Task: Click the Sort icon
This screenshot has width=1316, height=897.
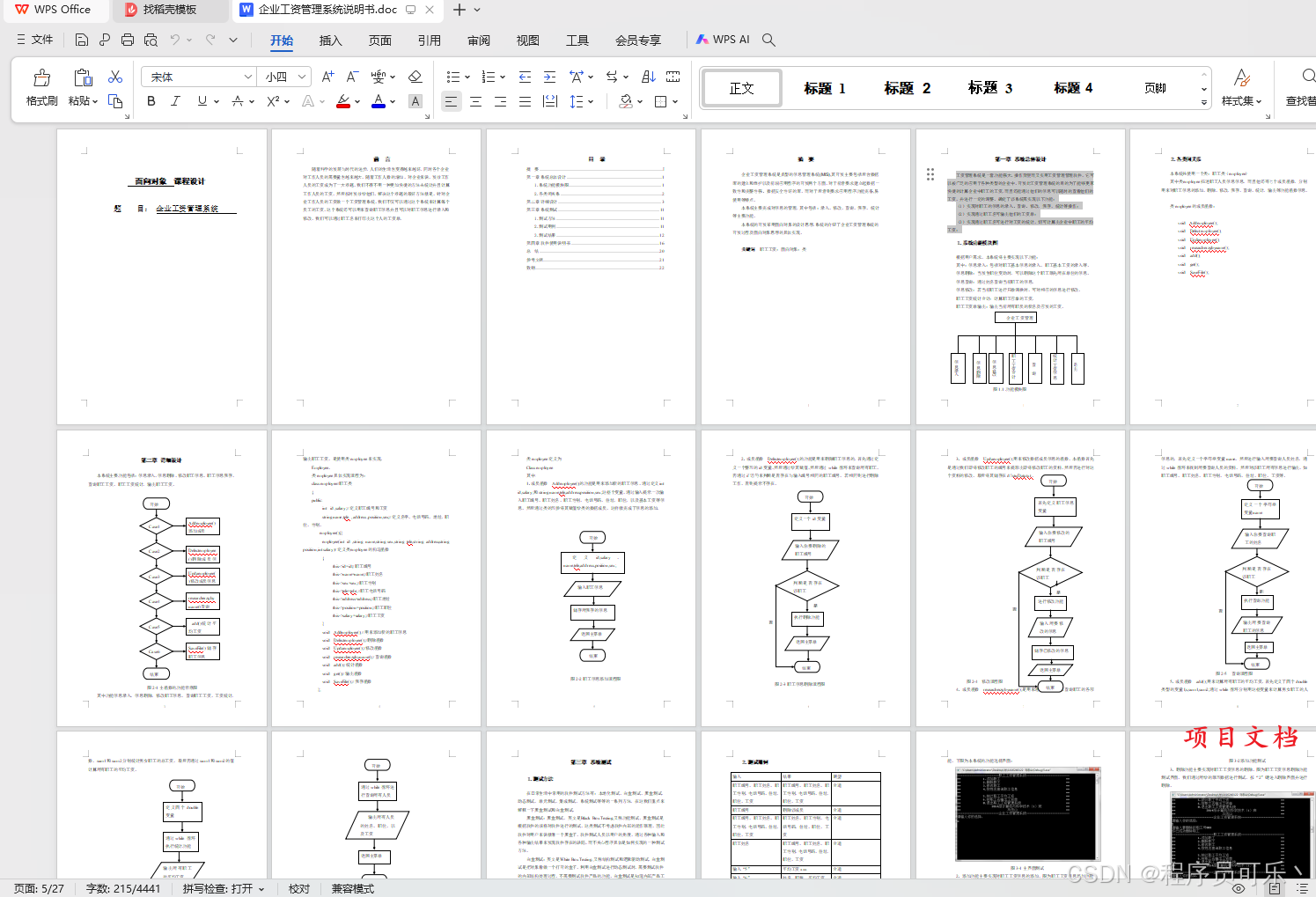Action: tap(649, 77)
